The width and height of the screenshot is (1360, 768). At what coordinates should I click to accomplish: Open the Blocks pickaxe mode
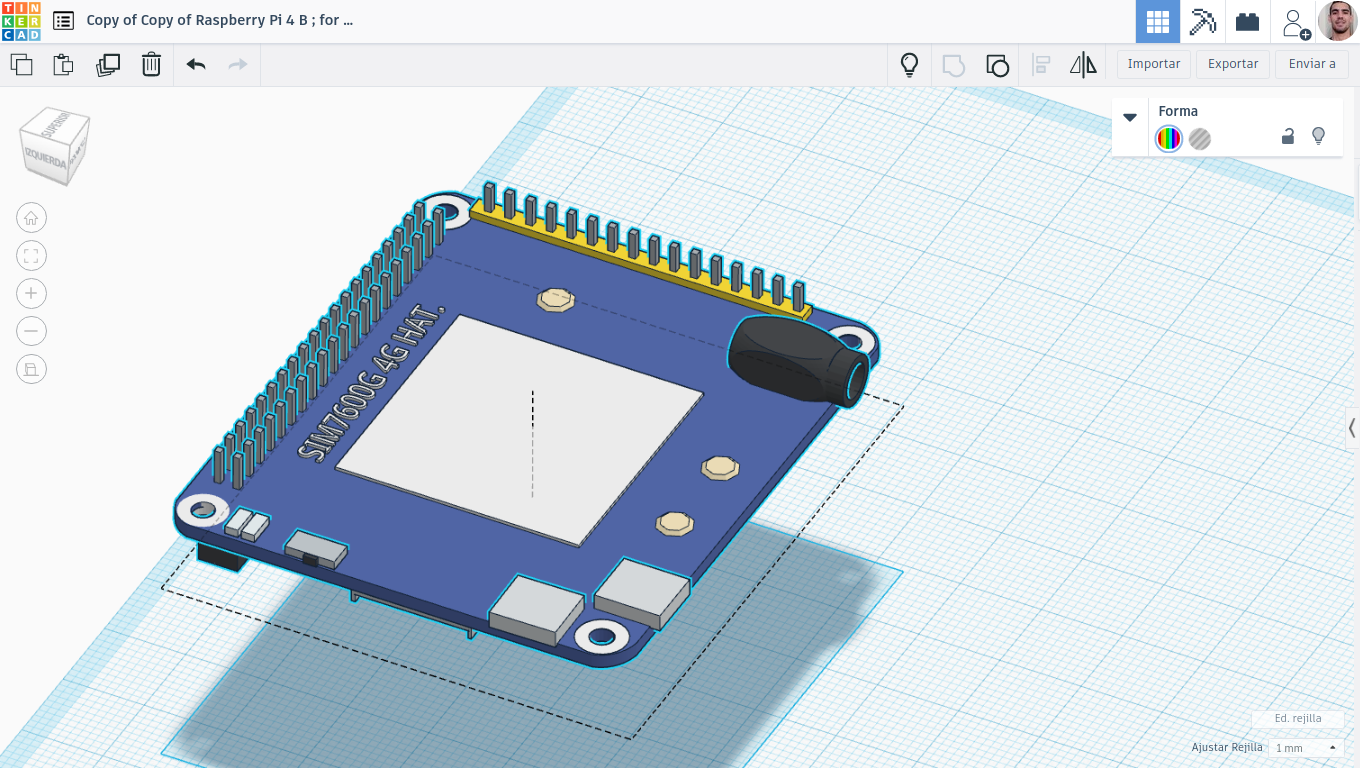pyautogui.click(x=1202, y=21)
